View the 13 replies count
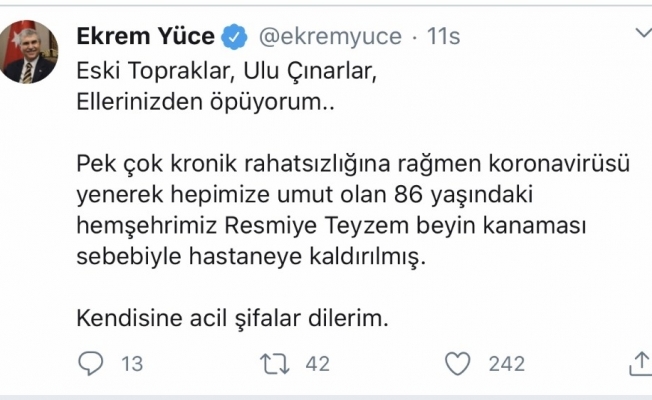Screen dimensions: 652x400 131,364
